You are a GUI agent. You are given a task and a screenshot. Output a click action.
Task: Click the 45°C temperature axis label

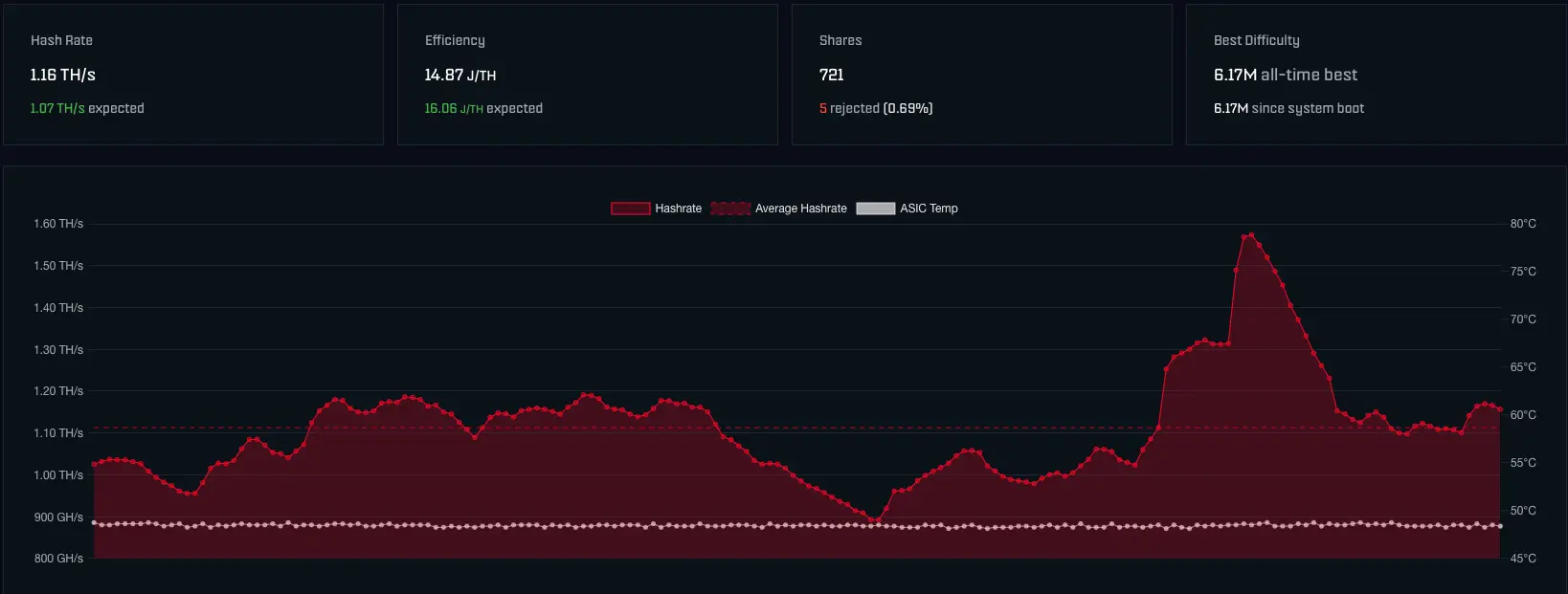click(x=1523, y=559)
